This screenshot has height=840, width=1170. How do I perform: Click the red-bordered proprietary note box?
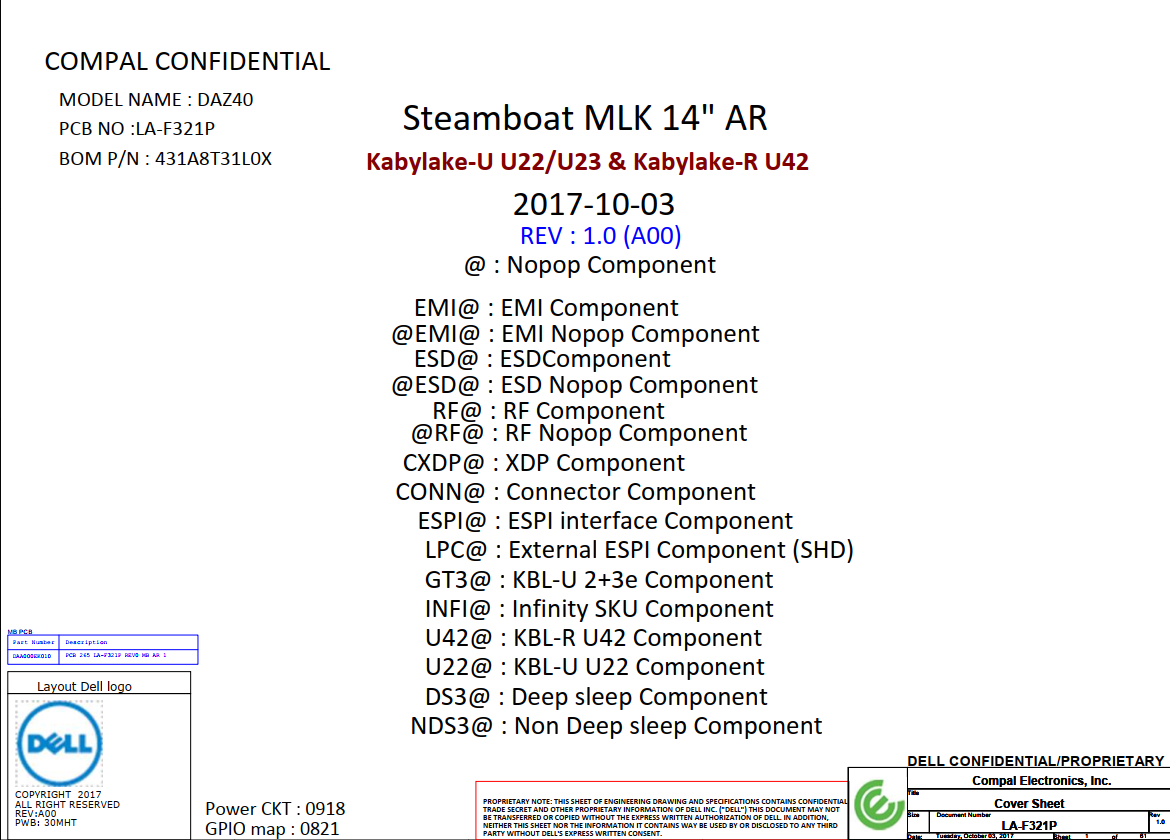(662, 810)
